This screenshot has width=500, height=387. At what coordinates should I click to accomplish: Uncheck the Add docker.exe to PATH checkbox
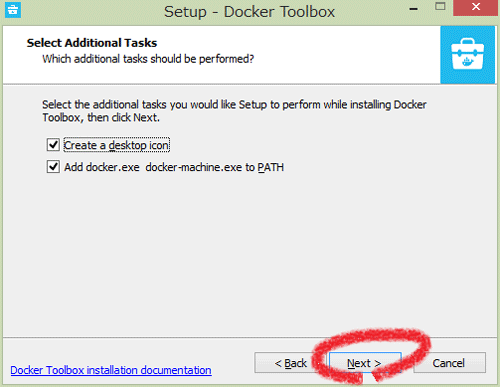tap(53, 167)
